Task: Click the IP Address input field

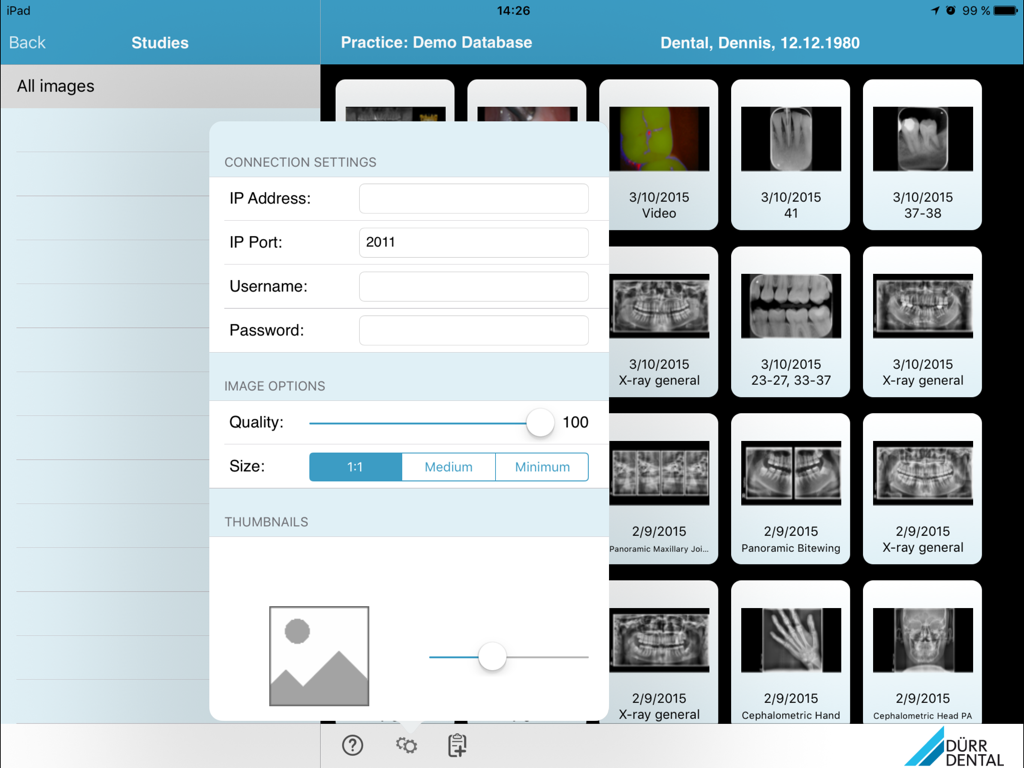Action: [472, 198]
